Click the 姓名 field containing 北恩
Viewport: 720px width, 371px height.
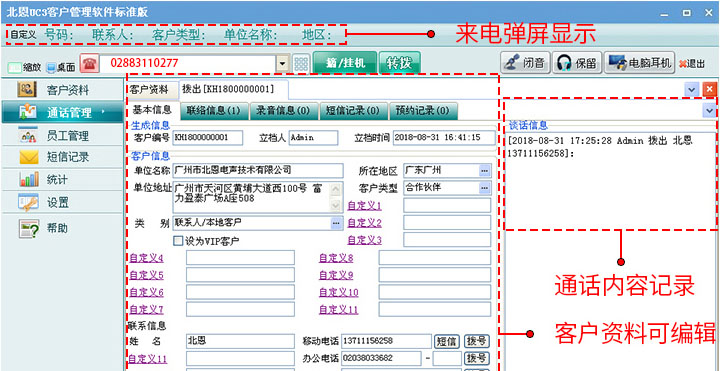(x=240, y=341)
